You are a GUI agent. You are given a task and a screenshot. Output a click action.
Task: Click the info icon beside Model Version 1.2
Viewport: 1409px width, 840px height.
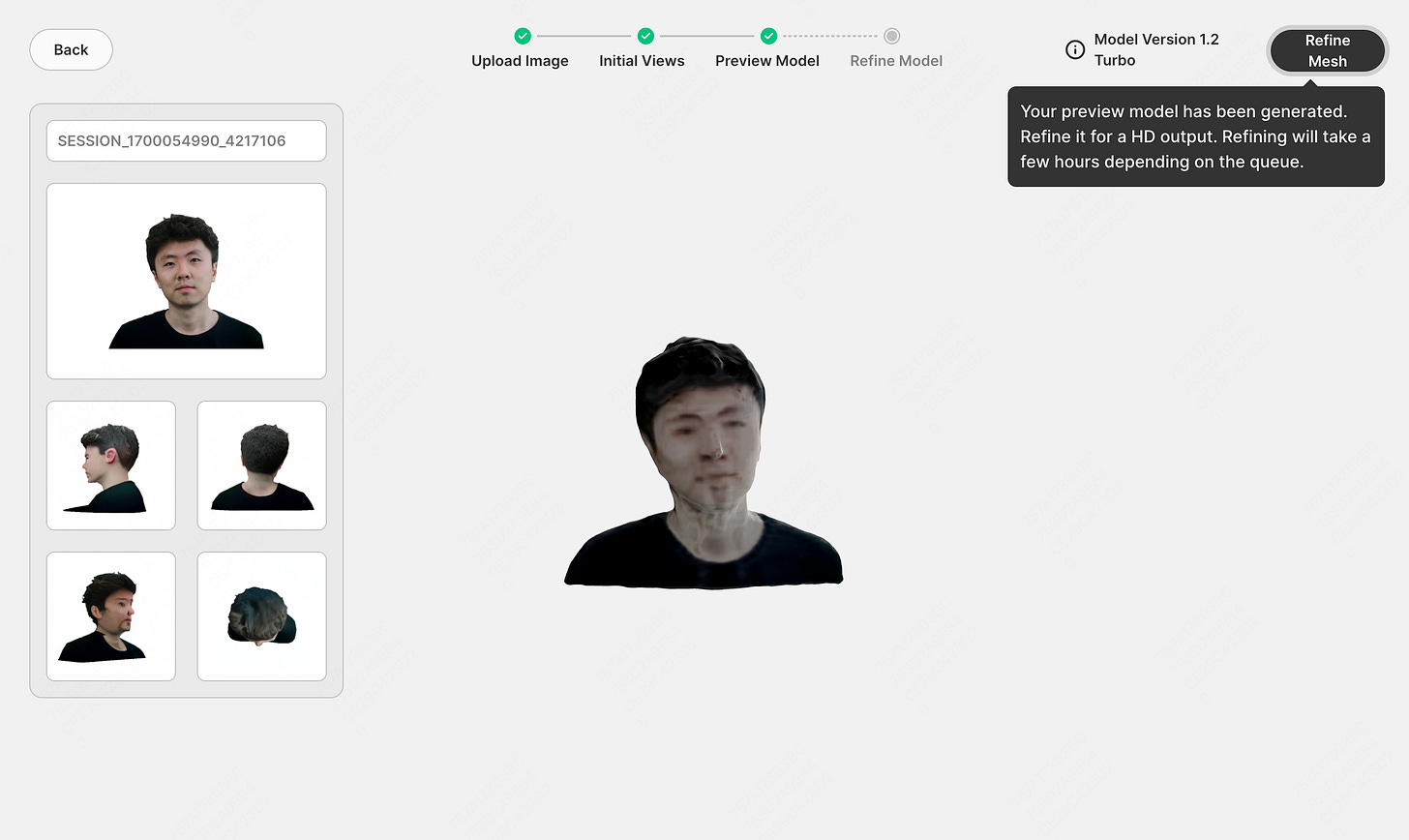(x=1075, y=49)
